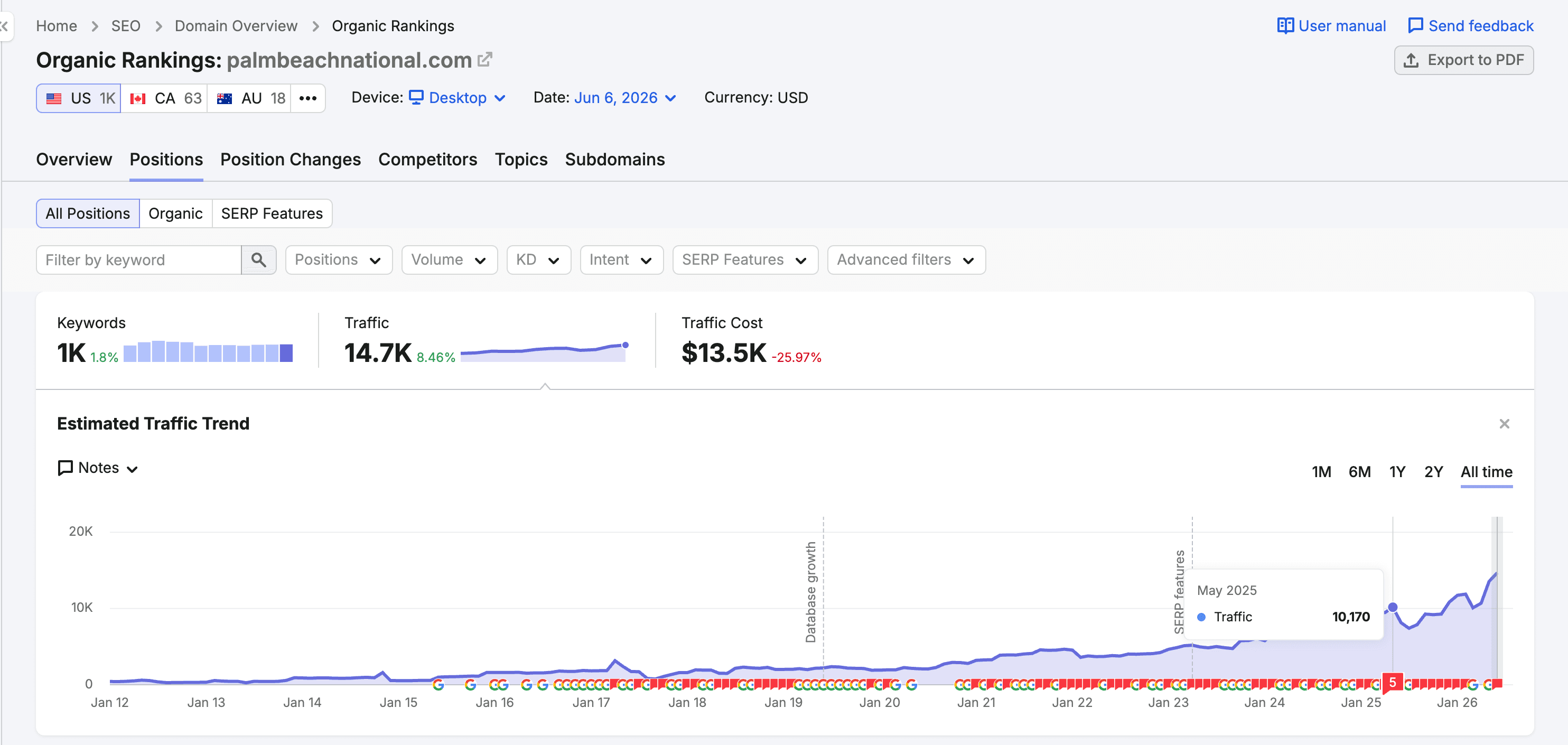
Task: Expand the Positions filter dropdown
Action: coord(339,260)
